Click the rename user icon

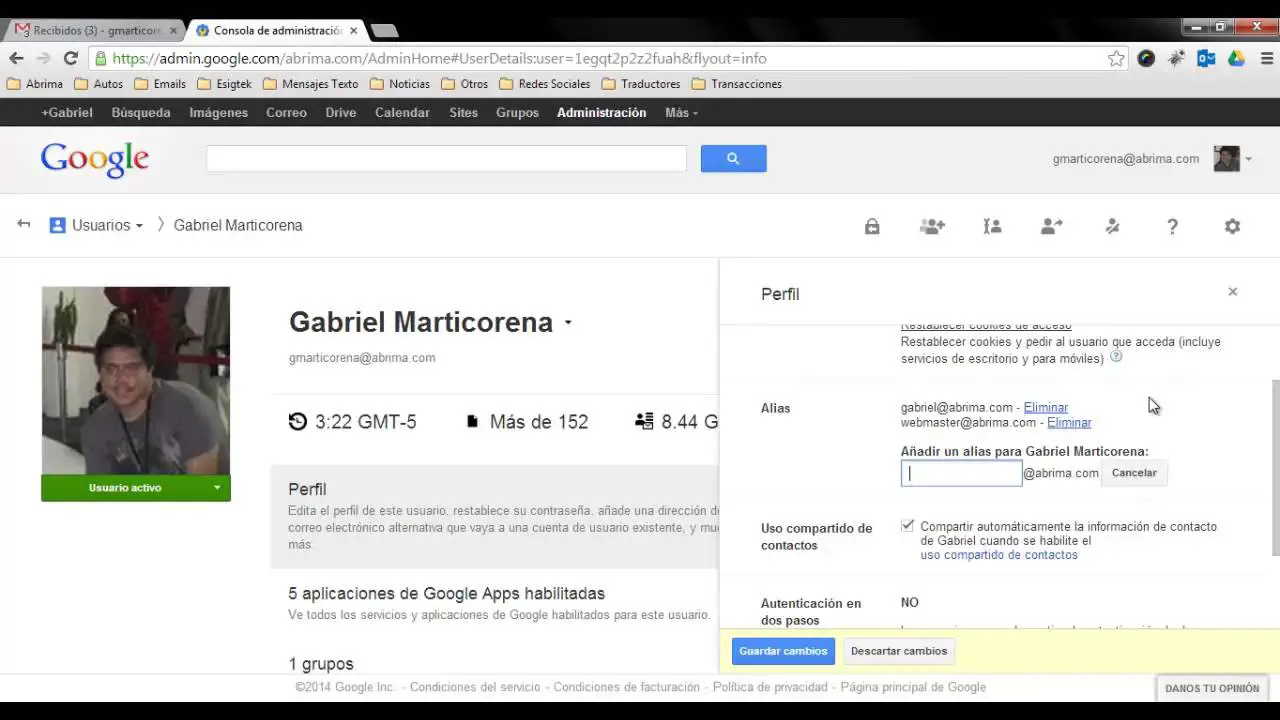click(992, 227)
